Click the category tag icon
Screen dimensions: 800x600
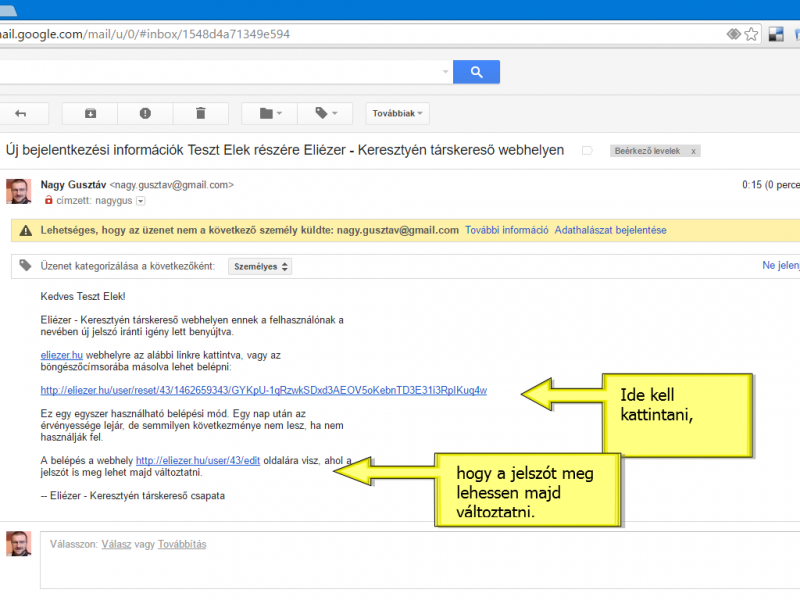pos(25,265)
